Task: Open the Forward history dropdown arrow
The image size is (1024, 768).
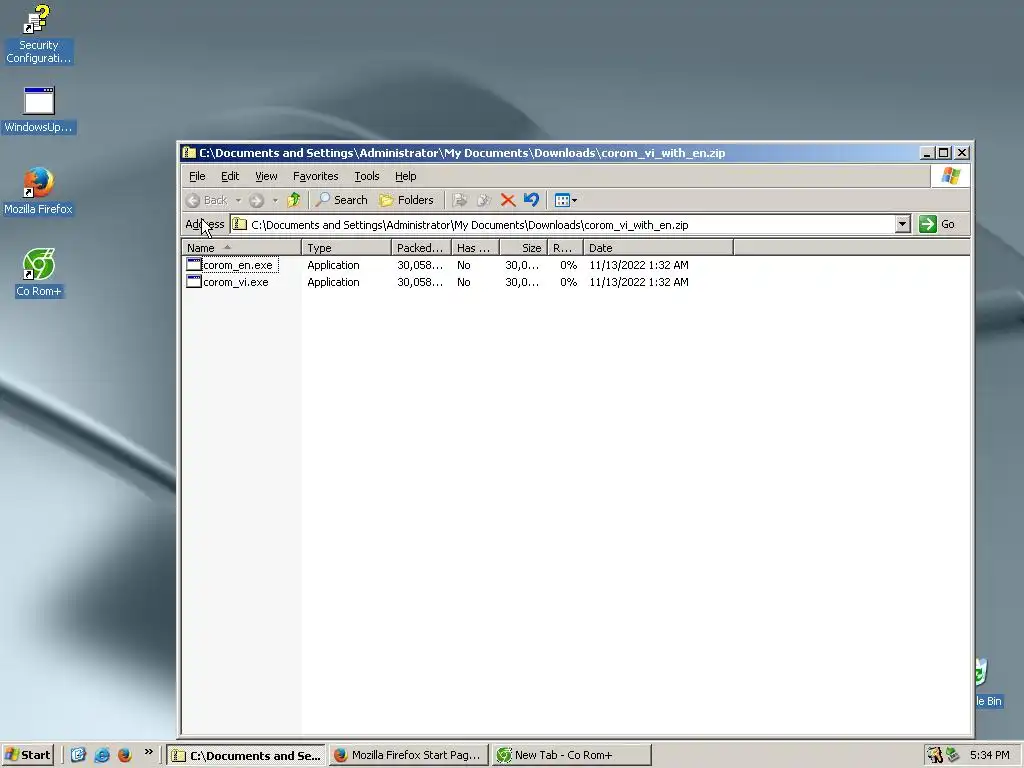Action: [275, 200]
